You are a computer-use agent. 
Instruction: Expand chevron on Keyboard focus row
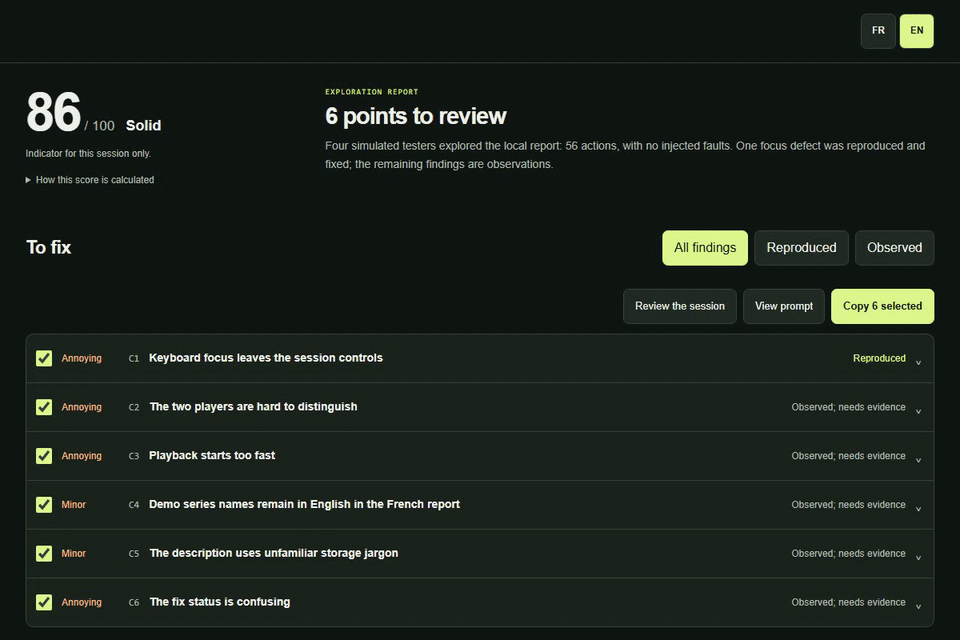[918, 363]
